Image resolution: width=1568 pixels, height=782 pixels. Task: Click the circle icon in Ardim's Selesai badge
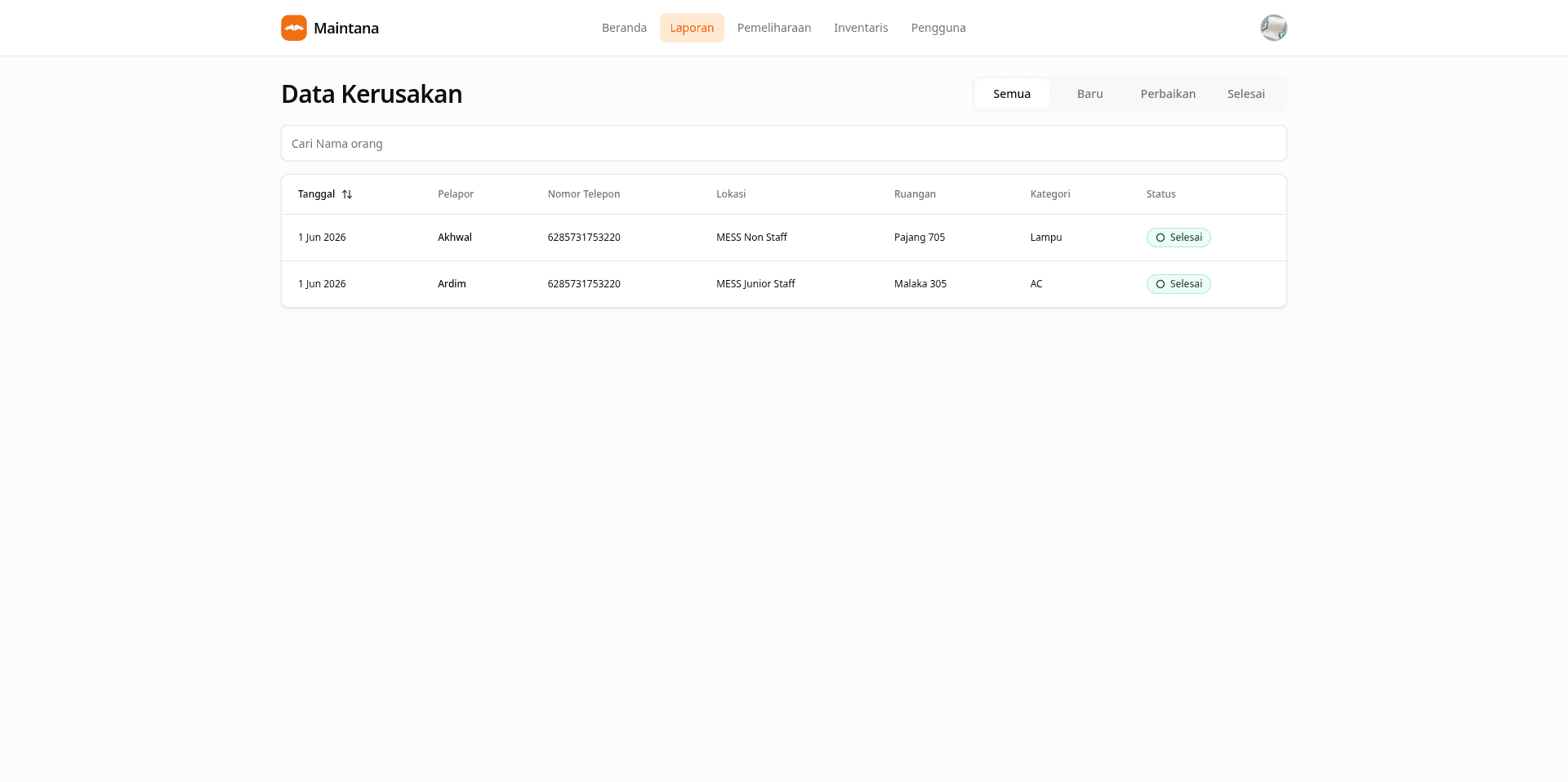pyautogui.click(x=1160, y=284)
